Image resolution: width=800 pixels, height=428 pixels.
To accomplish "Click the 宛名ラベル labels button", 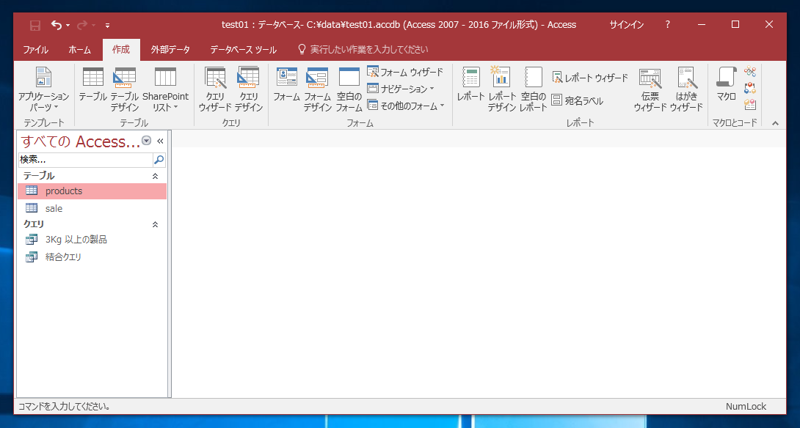I will click(x=577, y=100).
